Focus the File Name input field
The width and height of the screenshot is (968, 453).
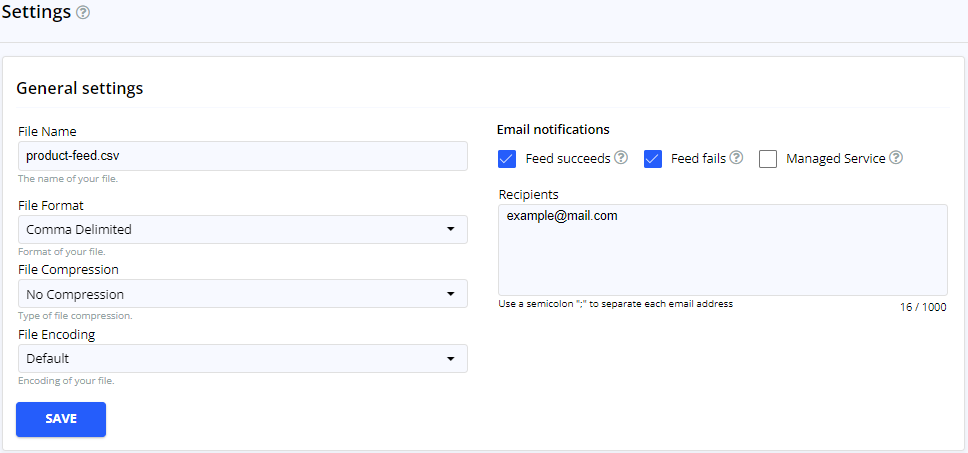tap(243, 156)
